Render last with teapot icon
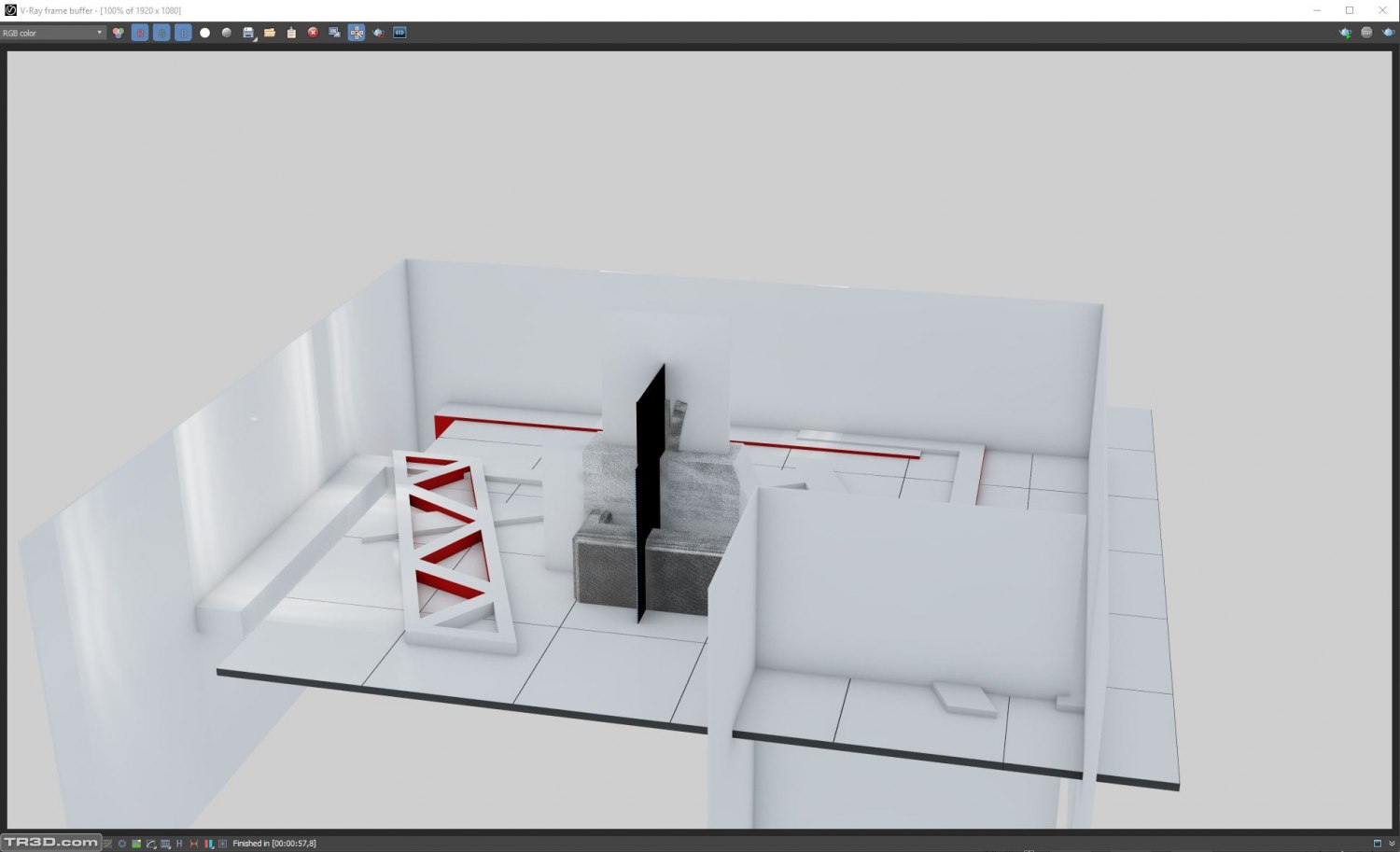The width and height of the screenshot is (1400, 852). click(1388, 33)
